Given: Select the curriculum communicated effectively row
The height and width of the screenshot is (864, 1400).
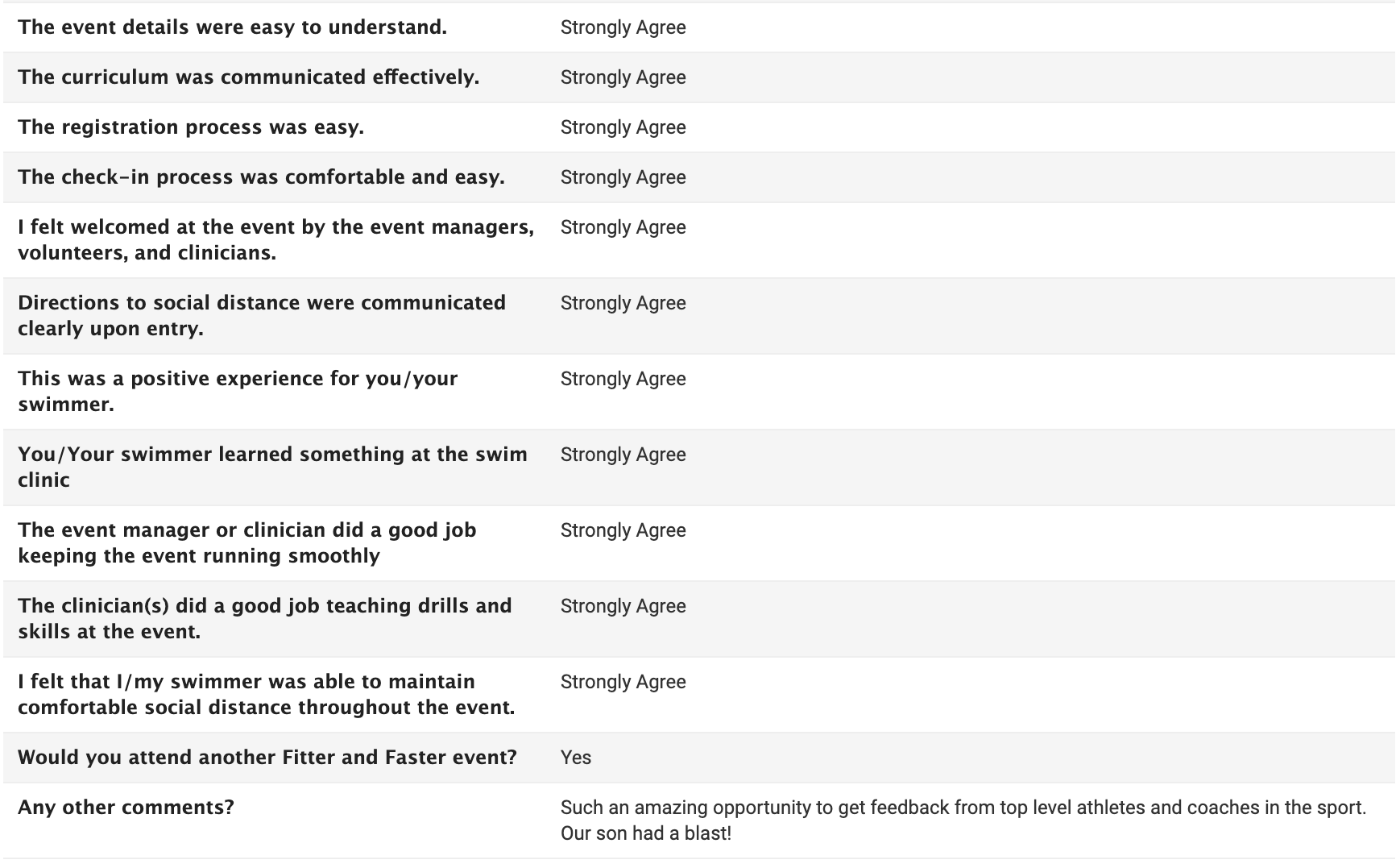Looking at the screenshot, I should click(698, 77).
